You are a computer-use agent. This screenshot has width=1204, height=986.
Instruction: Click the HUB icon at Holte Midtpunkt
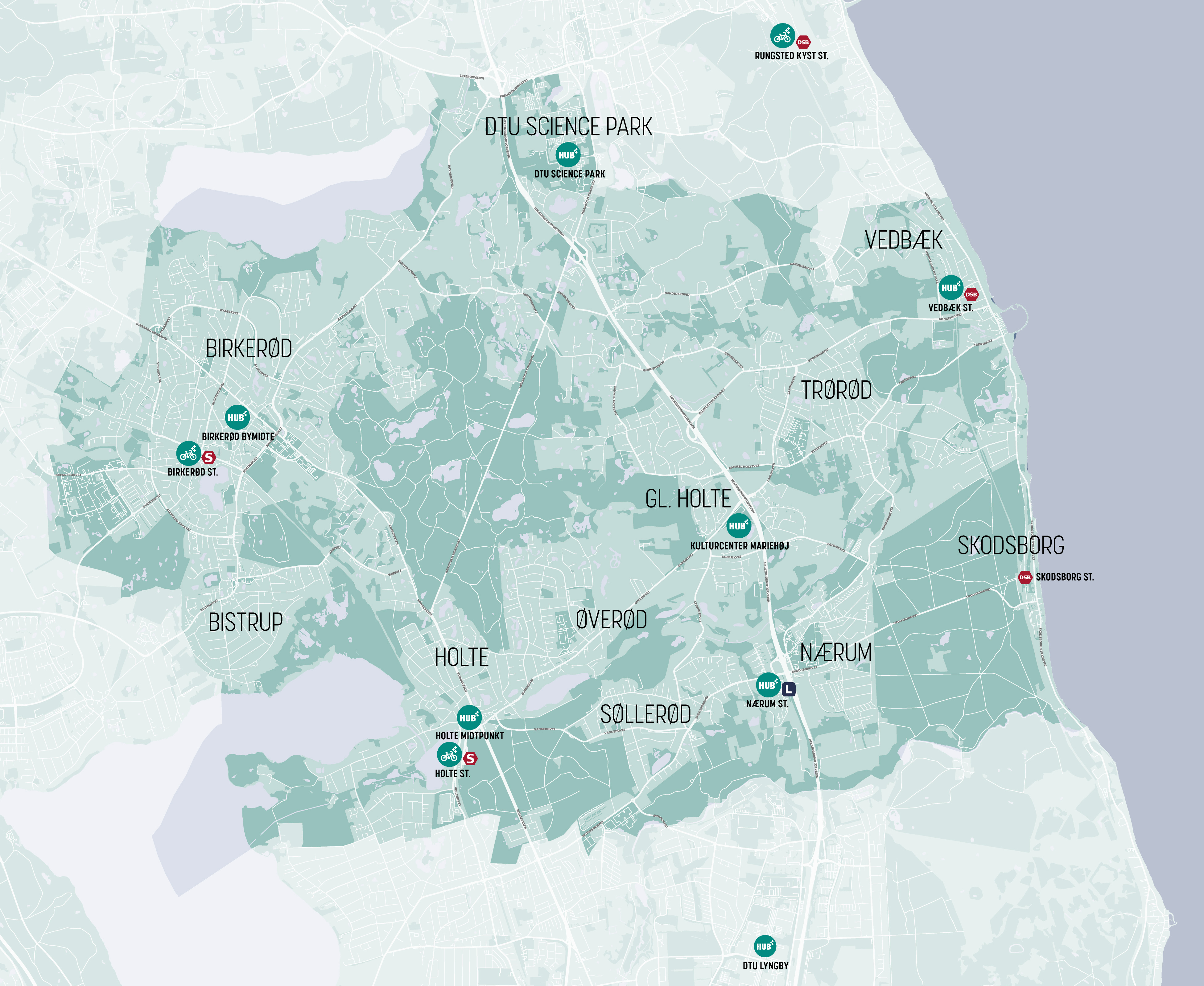click(469, 717)
